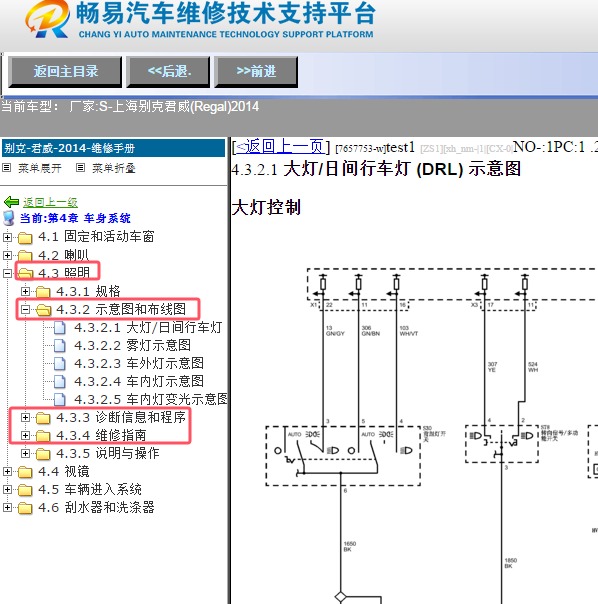This screenshot has height=604, width=598.
Task: Click 菜单展开 to expand all menus
Action: [x=40, y=168]
